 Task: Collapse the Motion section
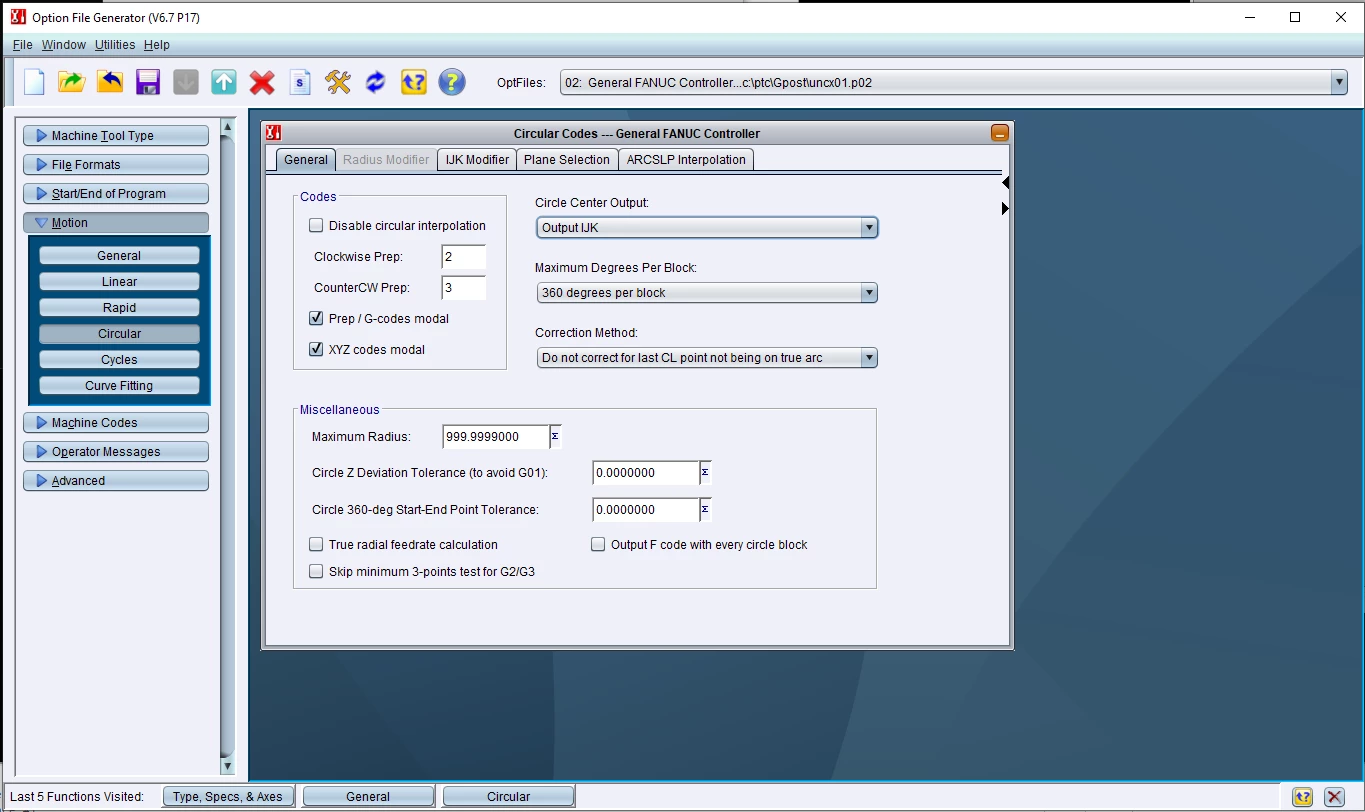(x=116, y=223)
